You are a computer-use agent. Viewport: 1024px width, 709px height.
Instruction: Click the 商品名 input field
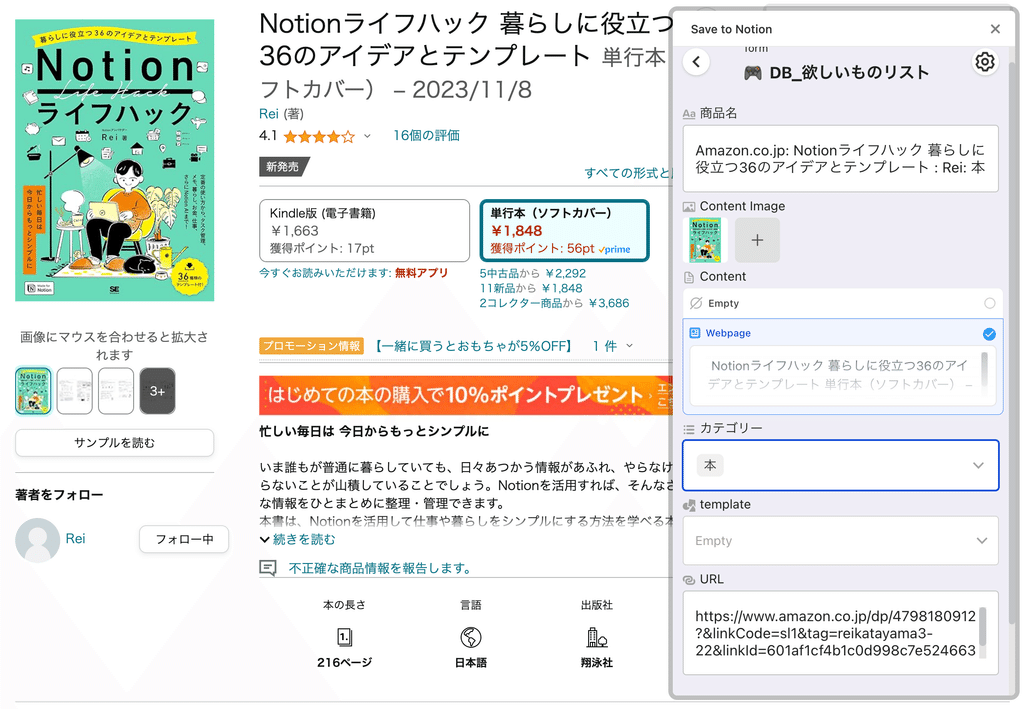coord(840,159)
